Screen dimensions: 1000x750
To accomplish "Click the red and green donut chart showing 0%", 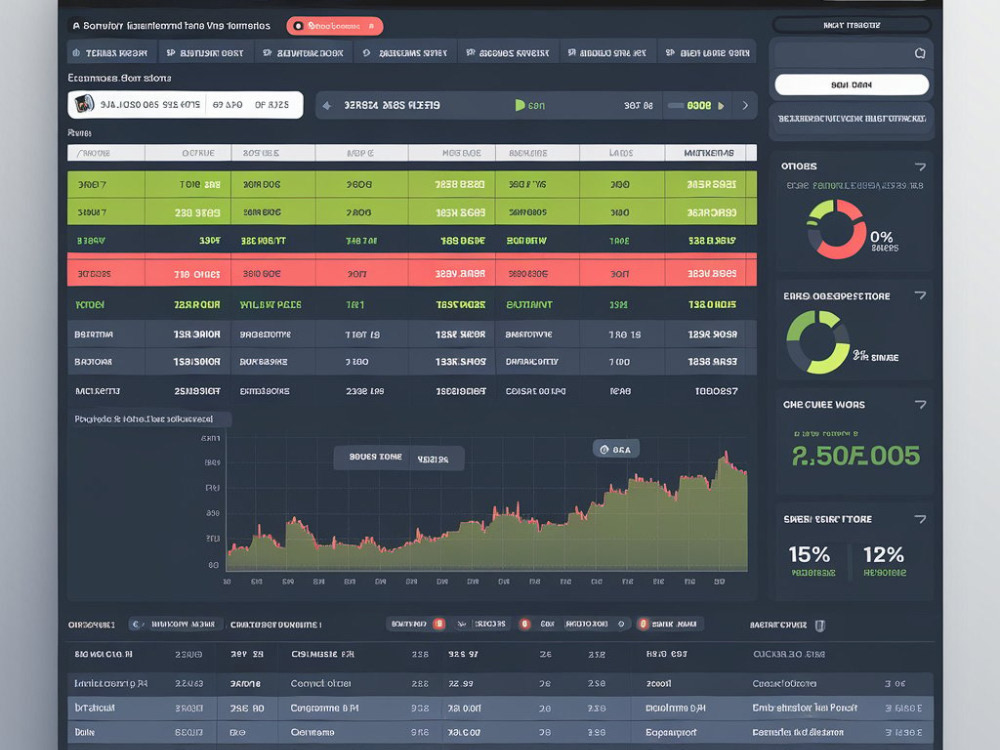I will pyautogui.click(x=836, y=230).
